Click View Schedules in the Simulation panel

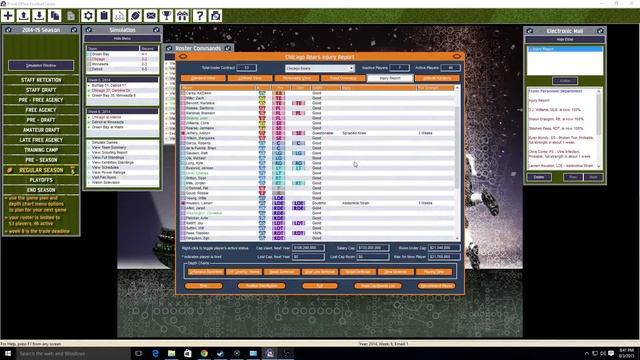coord(105,167)
